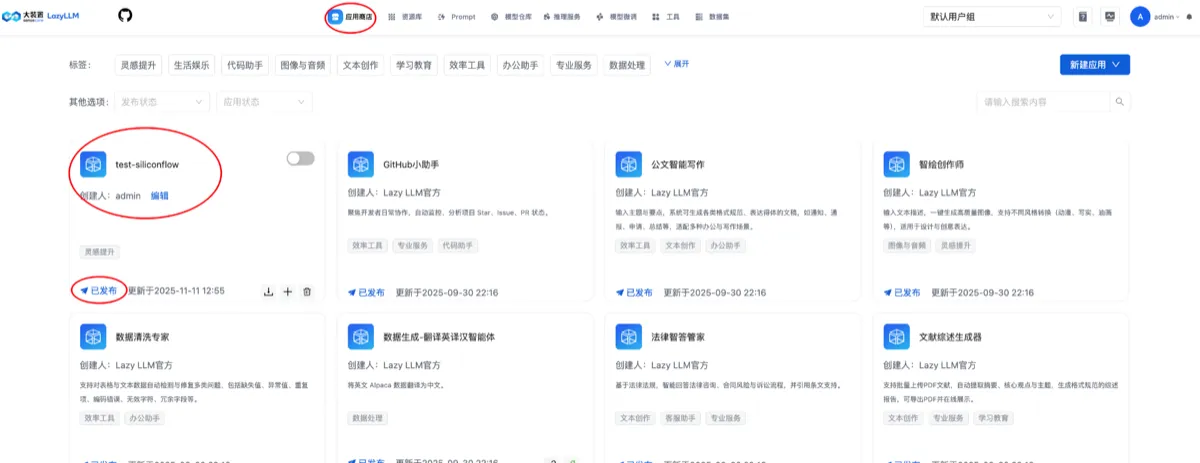Go to the 模型仓库 tab
1200x463 pixels.
pyautogui.click(x=512, y=17)
